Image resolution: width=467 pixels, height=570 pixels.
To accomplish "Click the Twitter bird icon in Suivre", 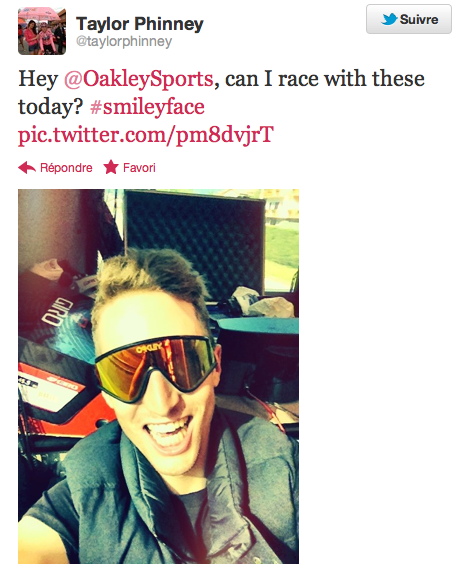I will pyautogui.click(x=389, y=19).
